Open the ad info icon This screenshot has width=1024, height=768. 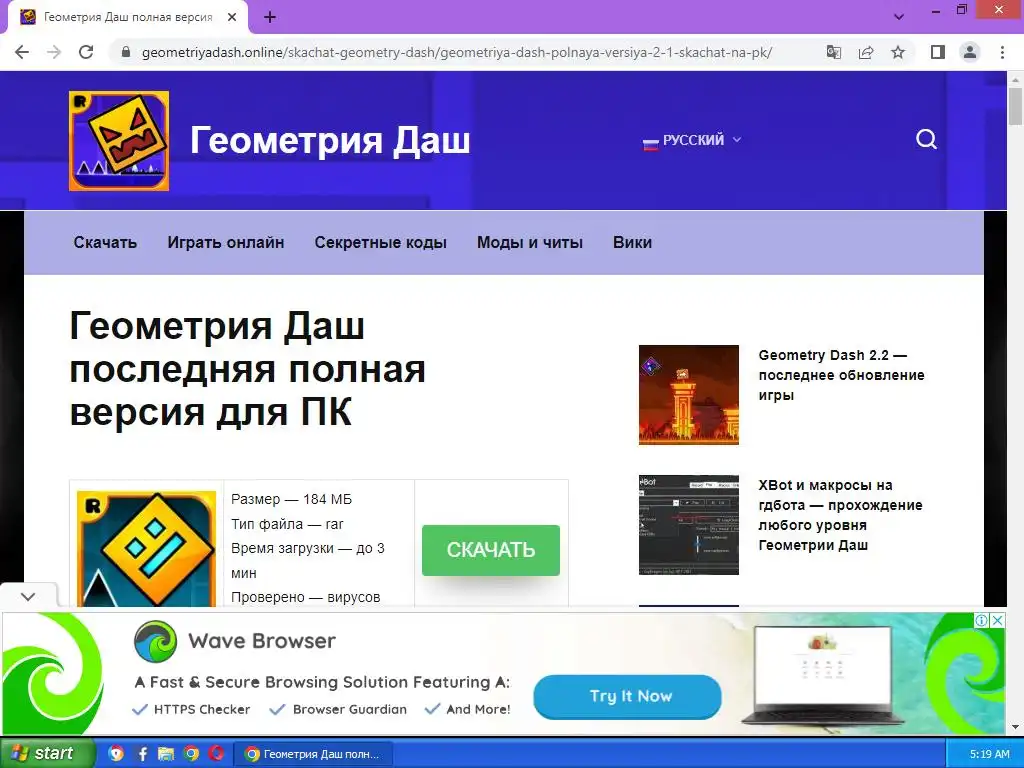coord(982,620)
